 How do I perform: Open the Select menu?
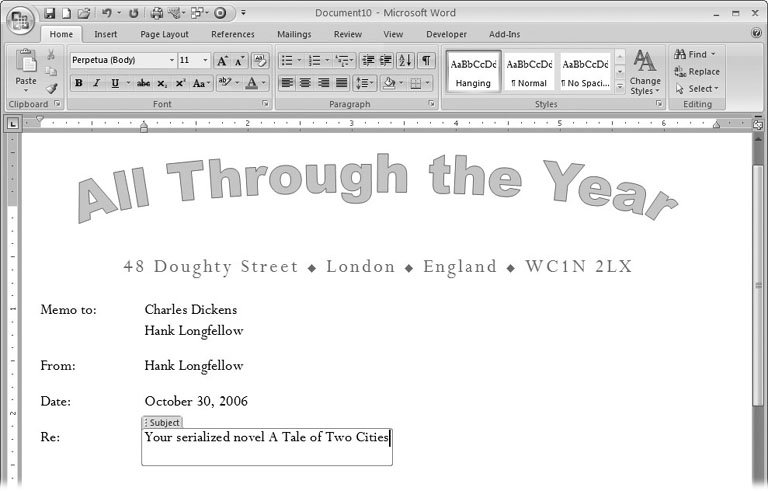697,89
